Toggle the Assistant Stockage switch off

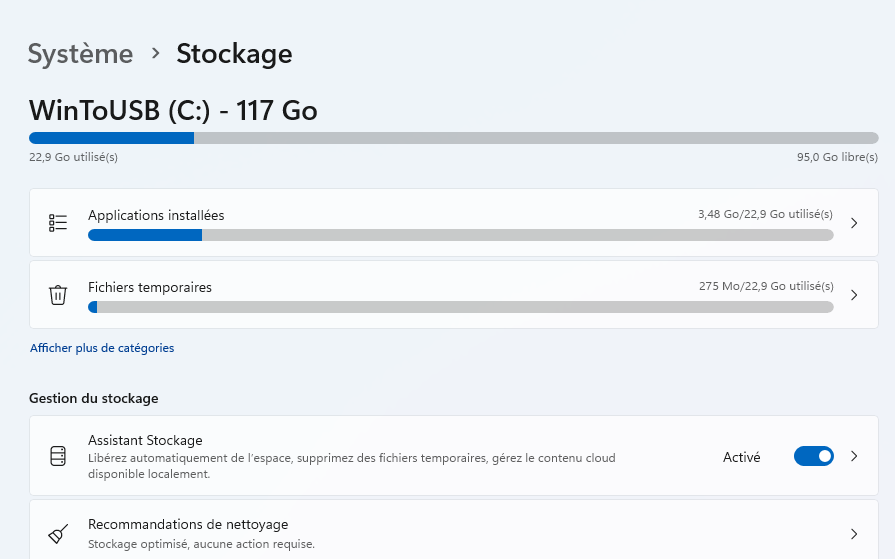point(813,456)
